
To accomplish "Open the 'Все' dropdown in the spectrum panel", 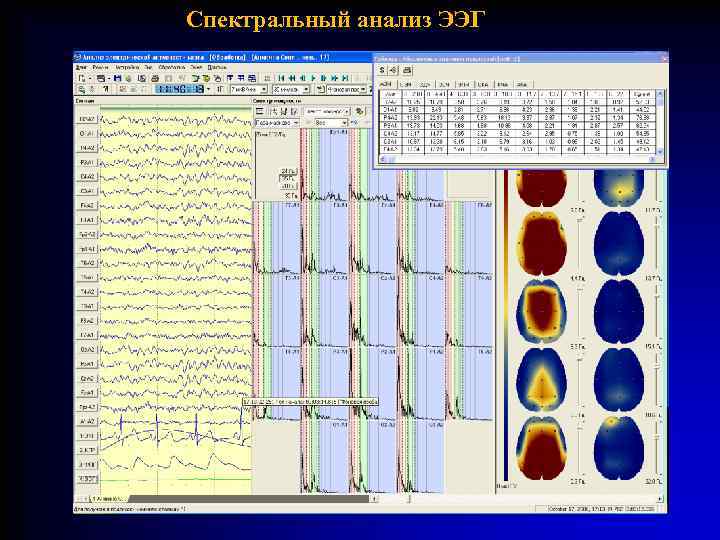I will pyautogui.click(x=332, y=123).
